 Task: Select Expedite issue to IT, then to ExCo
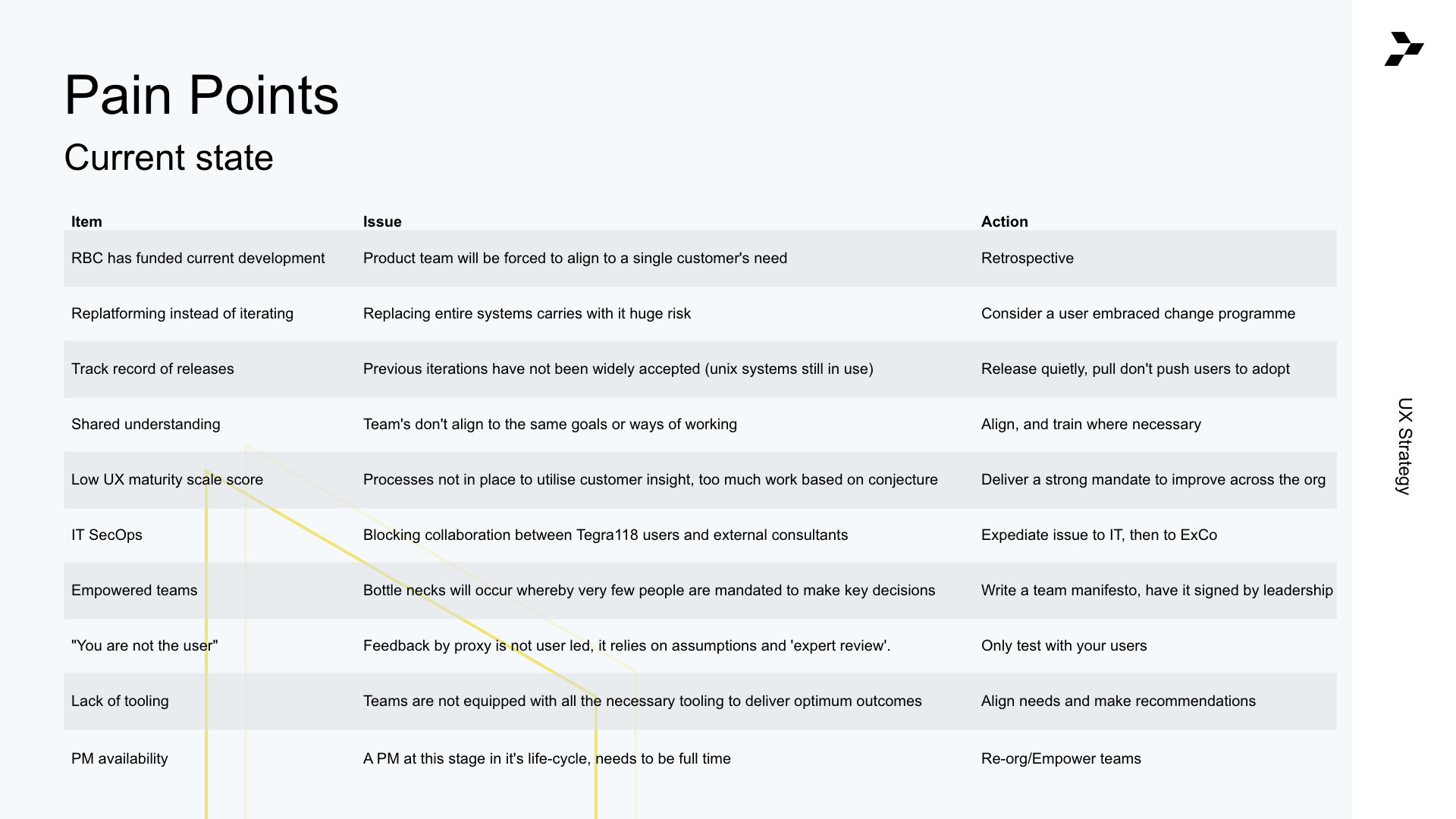pos(1098,535)
